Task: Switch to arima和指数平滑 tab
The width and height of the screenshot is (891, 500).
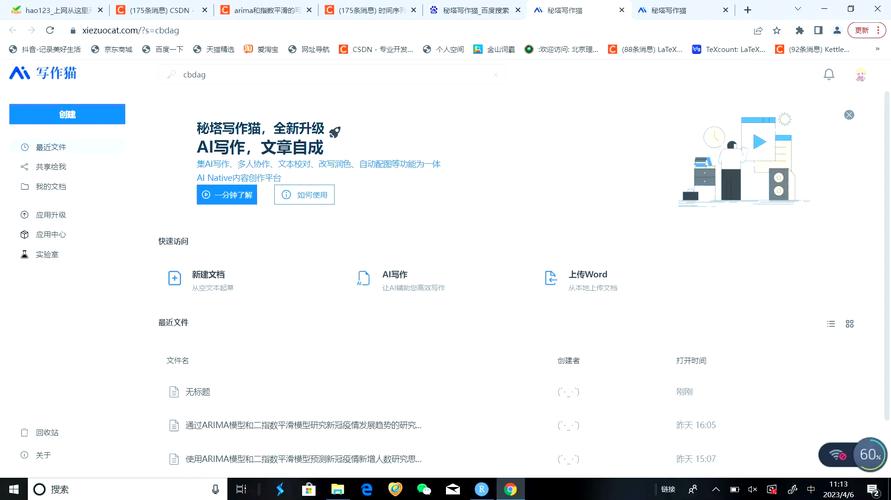Action: pyautogui.click(x=266, y=10)
